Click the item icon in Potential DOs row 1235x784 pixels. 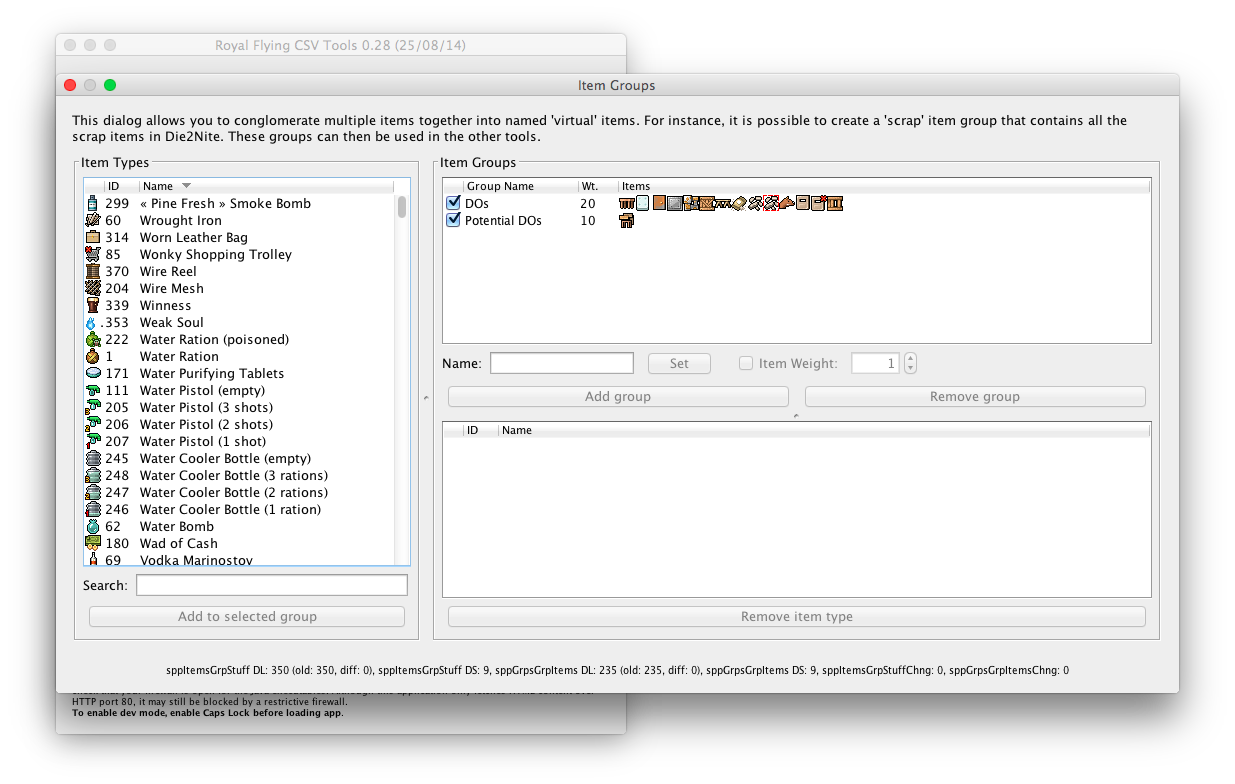pos(627,220)
